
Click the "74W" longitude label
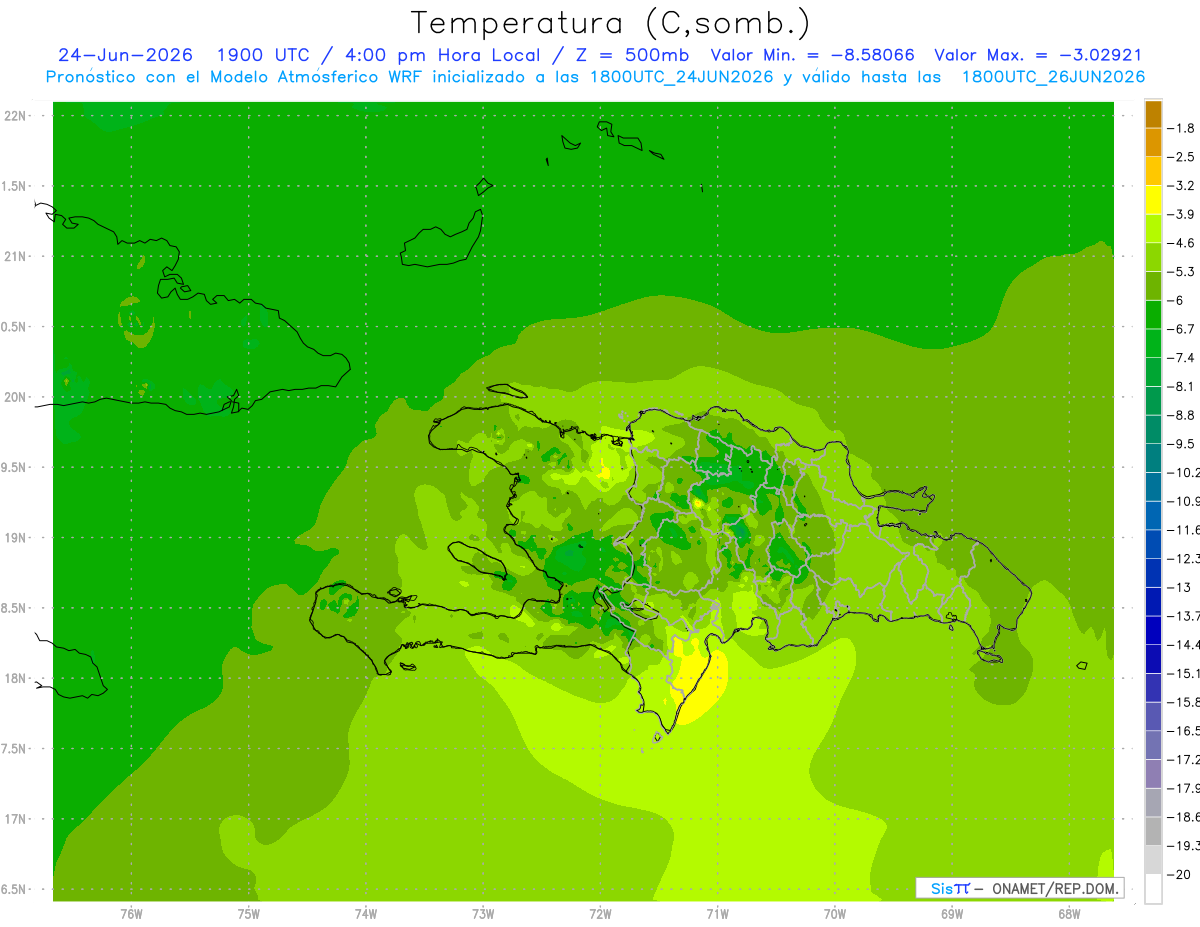coord(366,914)
